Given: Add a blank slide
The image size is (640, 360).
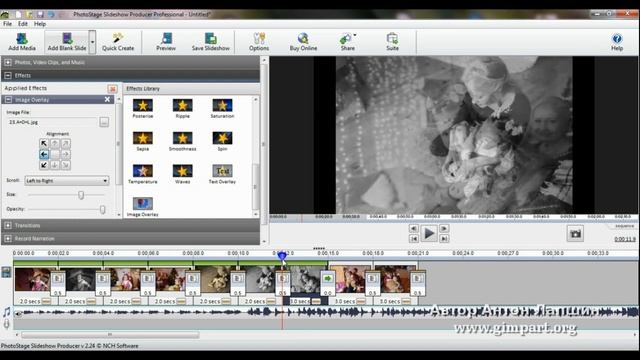Looking at the screenshot, I should (67, 42).
